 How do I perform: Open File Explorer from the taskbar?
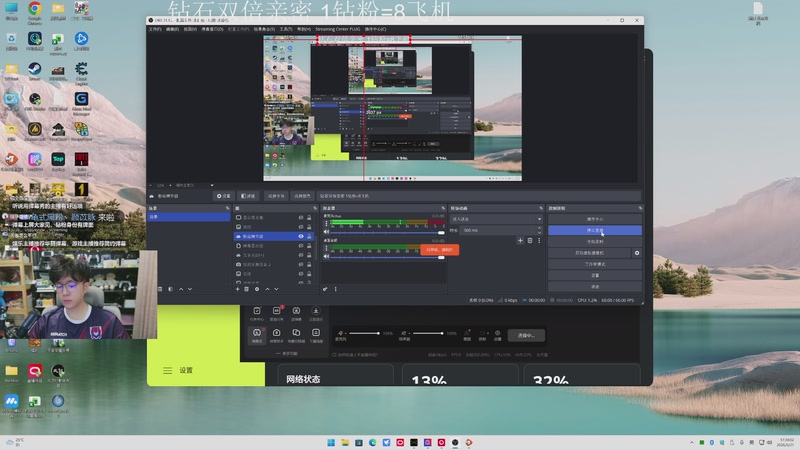click(345, 442)
